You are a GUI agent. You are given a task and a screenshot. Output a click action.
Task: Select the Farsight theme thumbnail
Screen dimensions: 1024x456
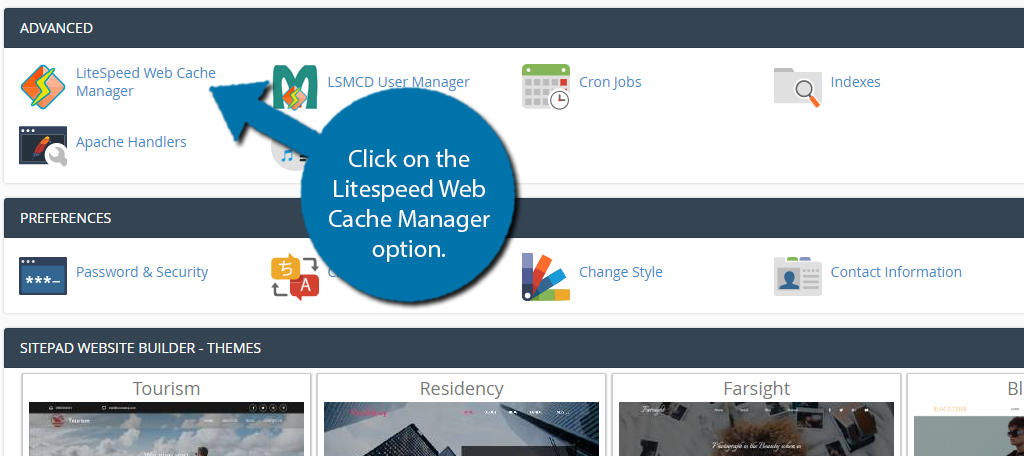pyautogui.click(x=756, y=429)
